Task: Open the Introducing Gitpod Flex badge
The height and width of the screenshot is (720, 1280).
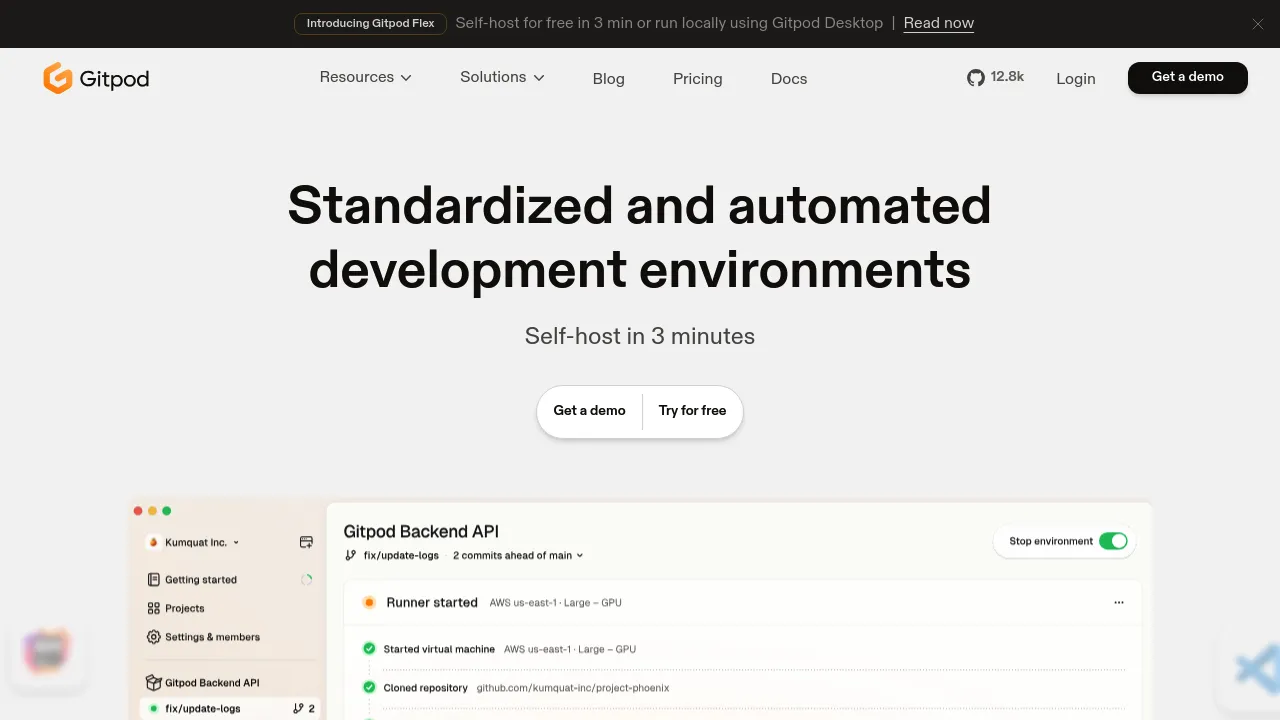Action: pos(370,23)
